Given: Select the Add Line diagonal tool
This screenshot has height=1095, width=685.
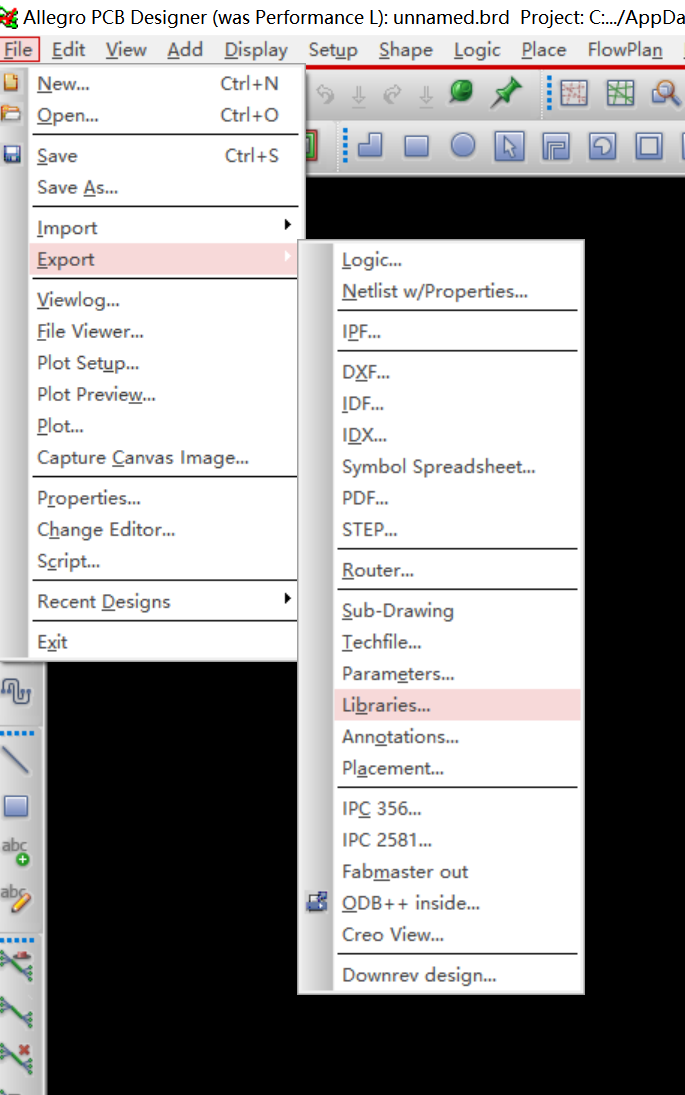Looking at the screenshot, I should click(15, 760).
